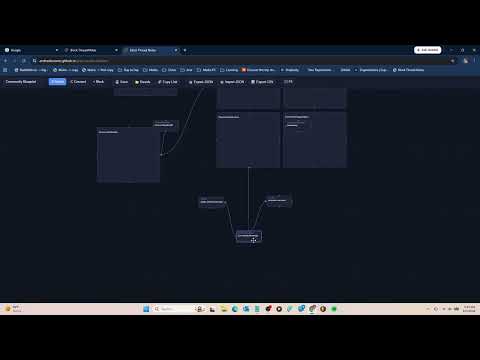Viewport: 480px width, 360px height.
Task: Reload the page with the refresh icon
Action: coord(24,61)
